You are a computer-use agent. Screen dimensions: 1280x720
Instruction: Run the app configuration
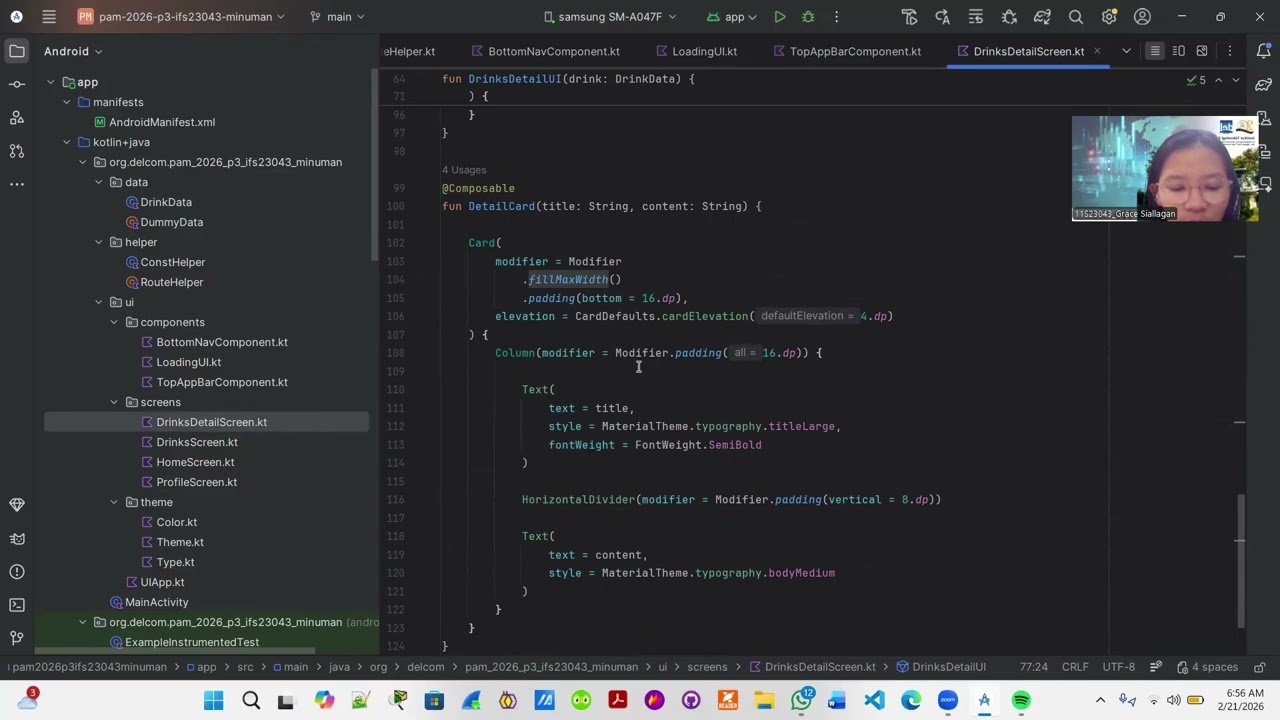pos(780,17)
